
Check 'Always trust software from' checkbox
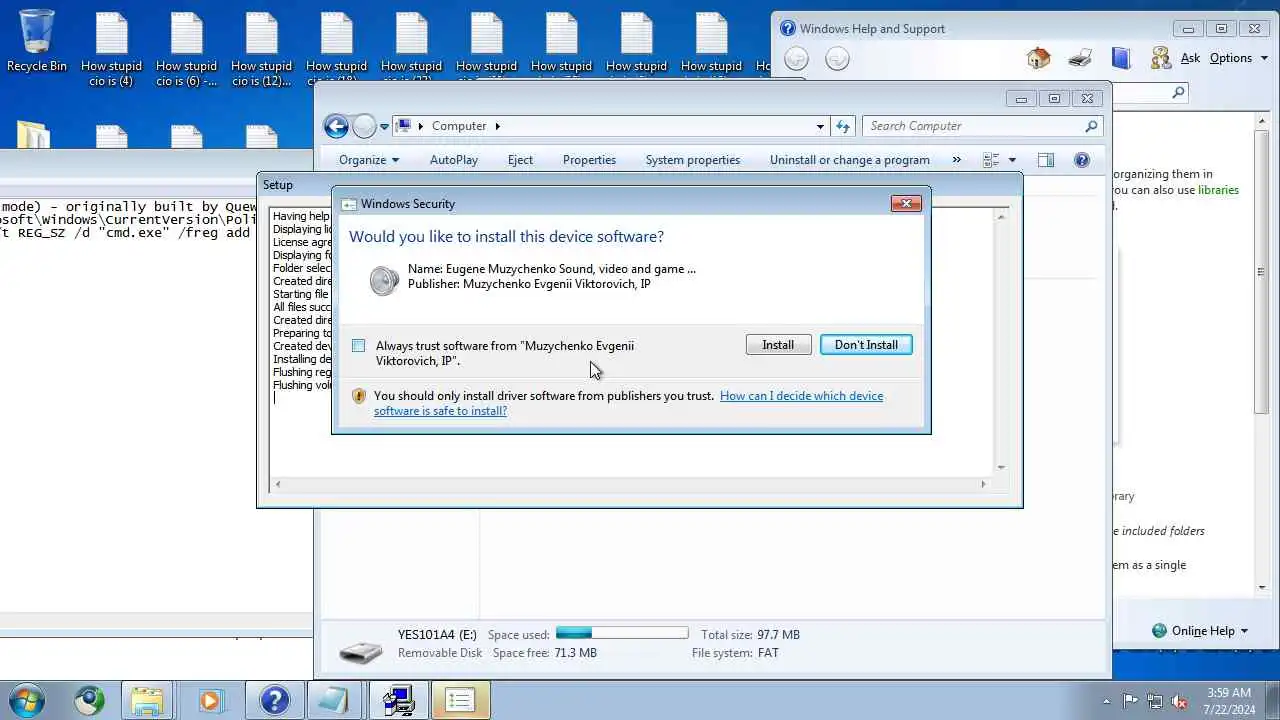tap(358, 346)
